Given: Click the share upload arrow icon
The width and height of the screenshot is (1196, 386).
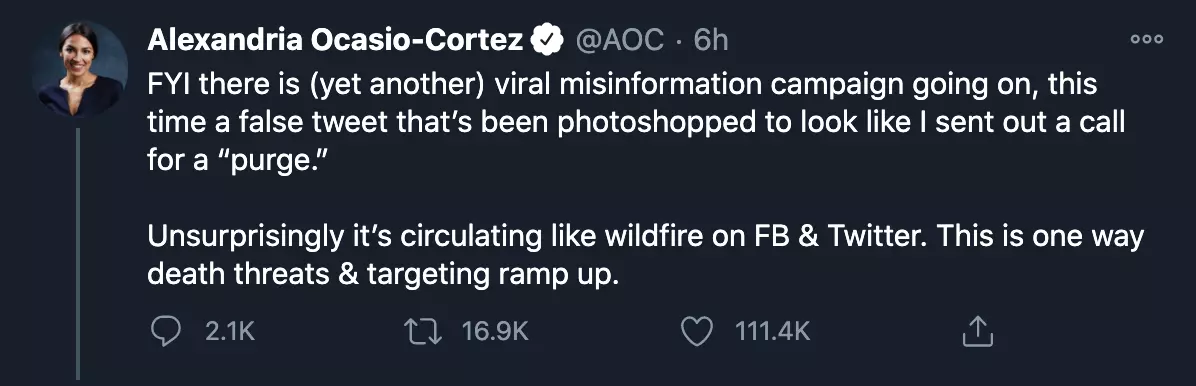Looking at the screenshot, I should [x=977, y=331].
